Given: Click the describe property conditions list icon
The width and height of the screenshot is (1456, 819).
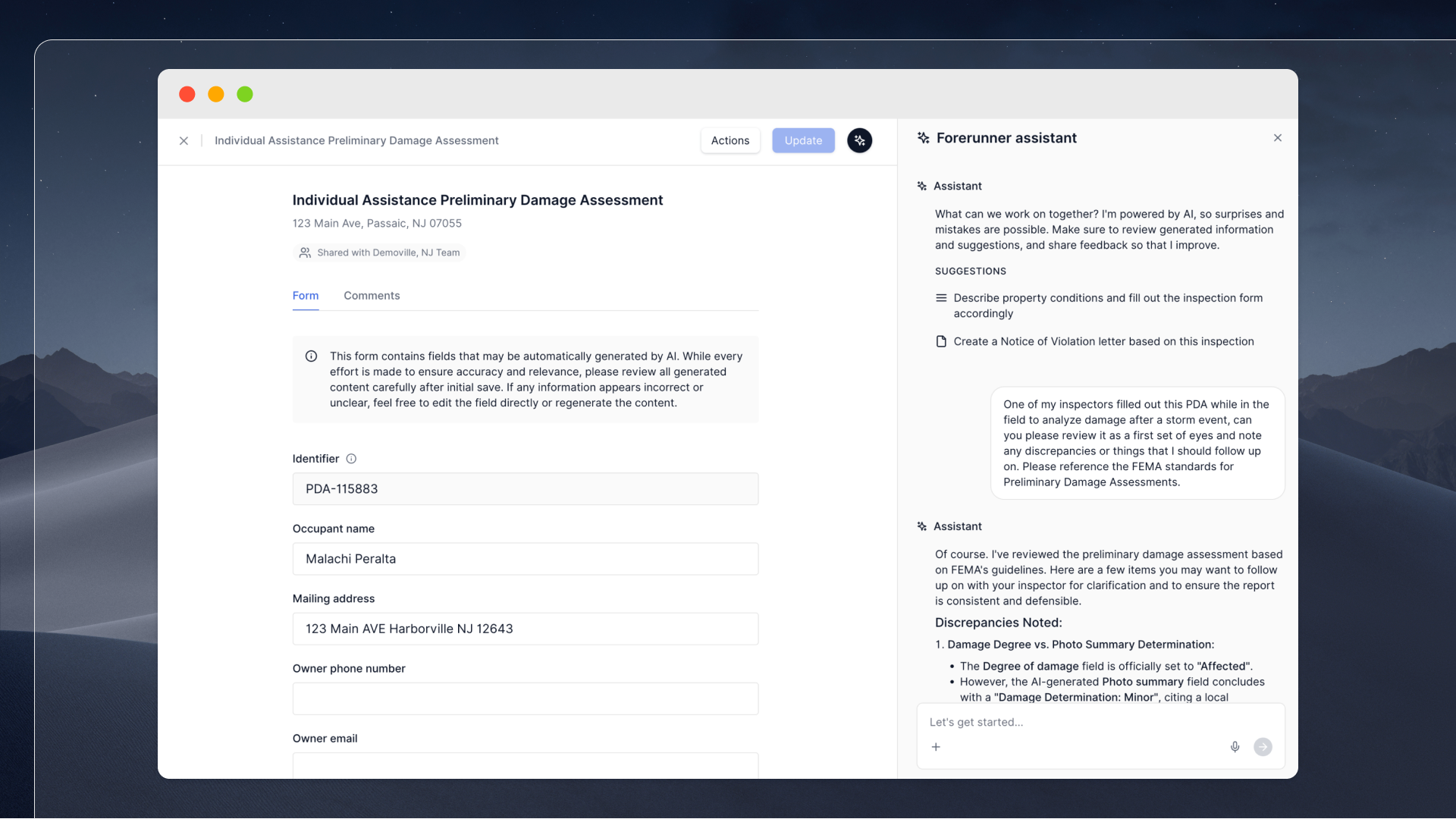Looking at the screenshot, I should 941,298.
